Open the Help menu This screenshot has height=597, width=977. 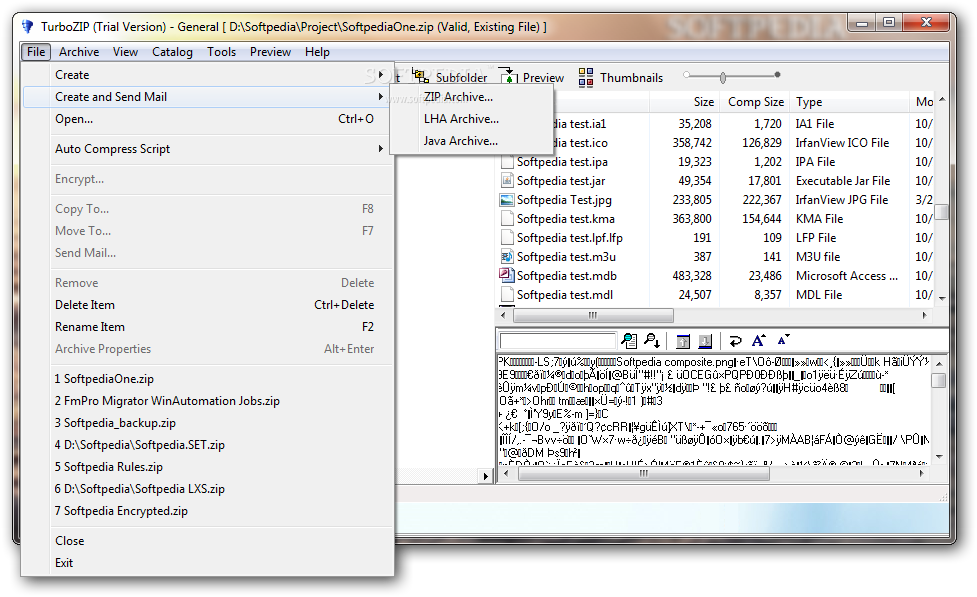(x=317, y=52)
